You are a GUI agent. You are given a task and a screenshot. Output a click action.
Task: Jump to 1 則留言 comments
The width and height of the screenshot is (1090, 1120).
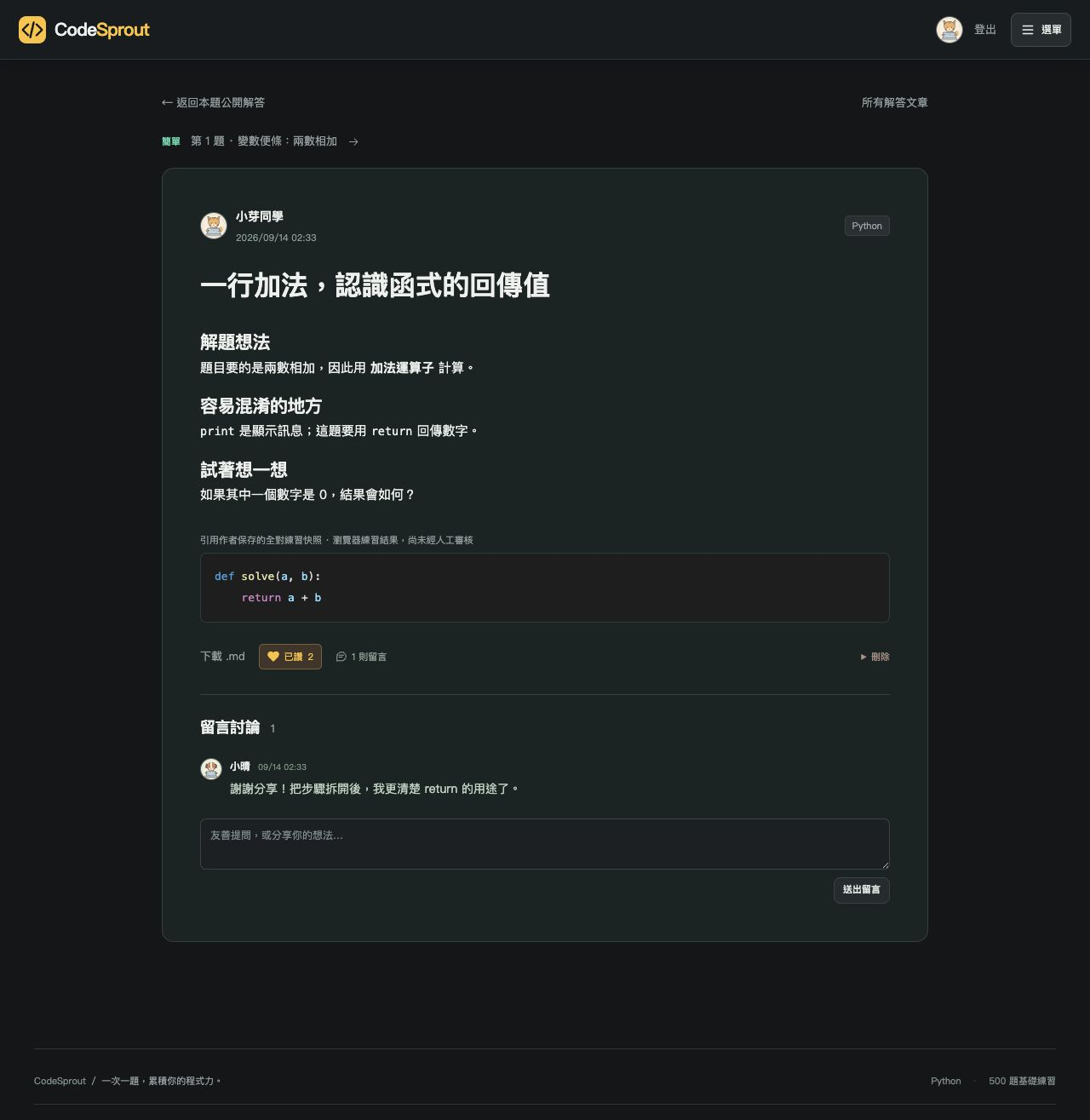point(361,657)
